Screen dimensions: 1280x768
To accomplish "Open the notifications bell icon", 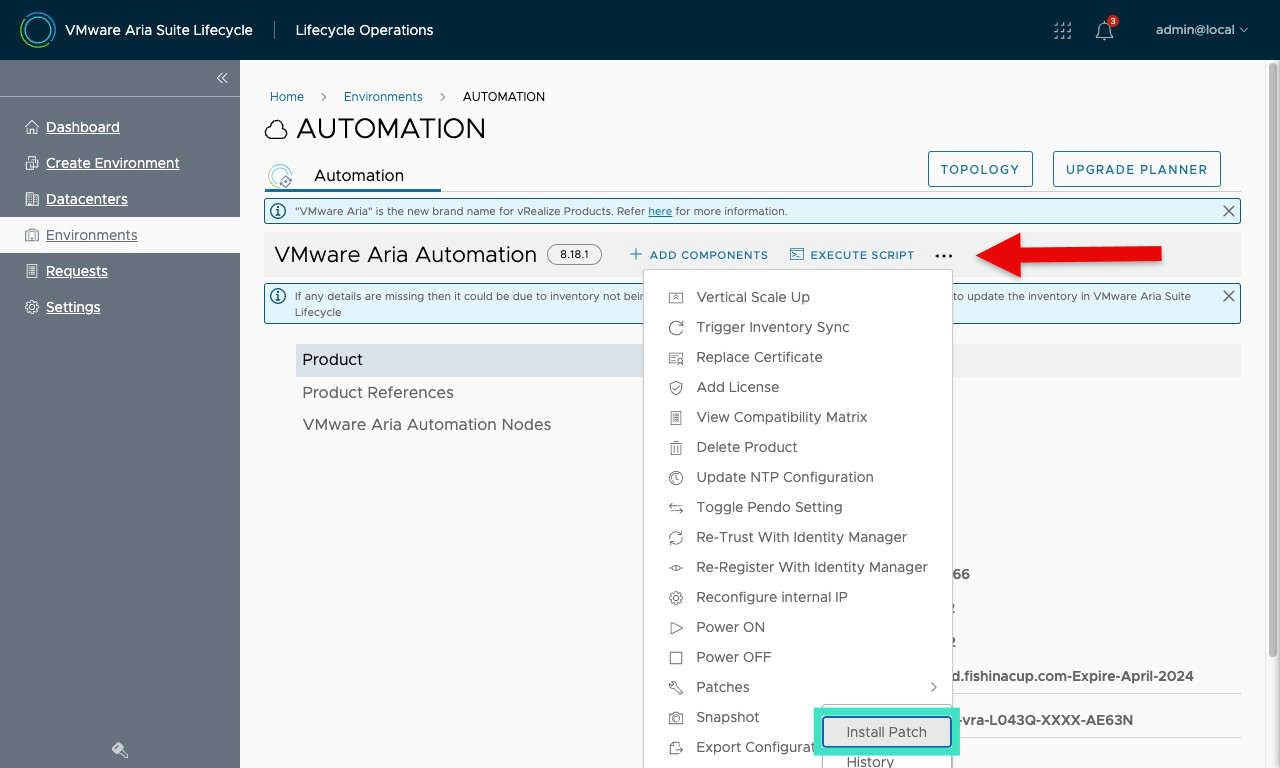I will pos(1105,30).
